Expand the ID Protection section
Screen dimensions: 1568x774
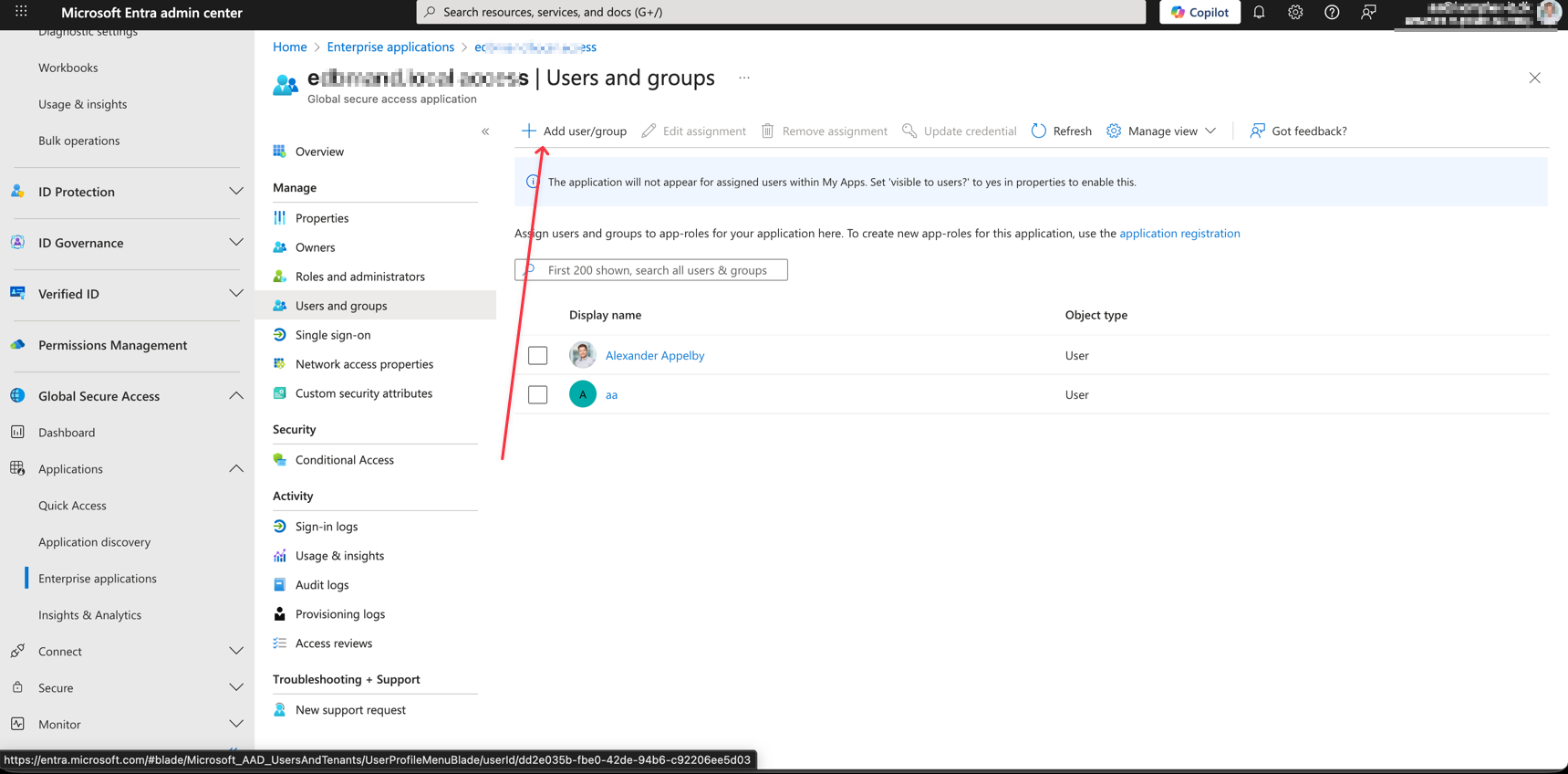click(x=235, y=192)
